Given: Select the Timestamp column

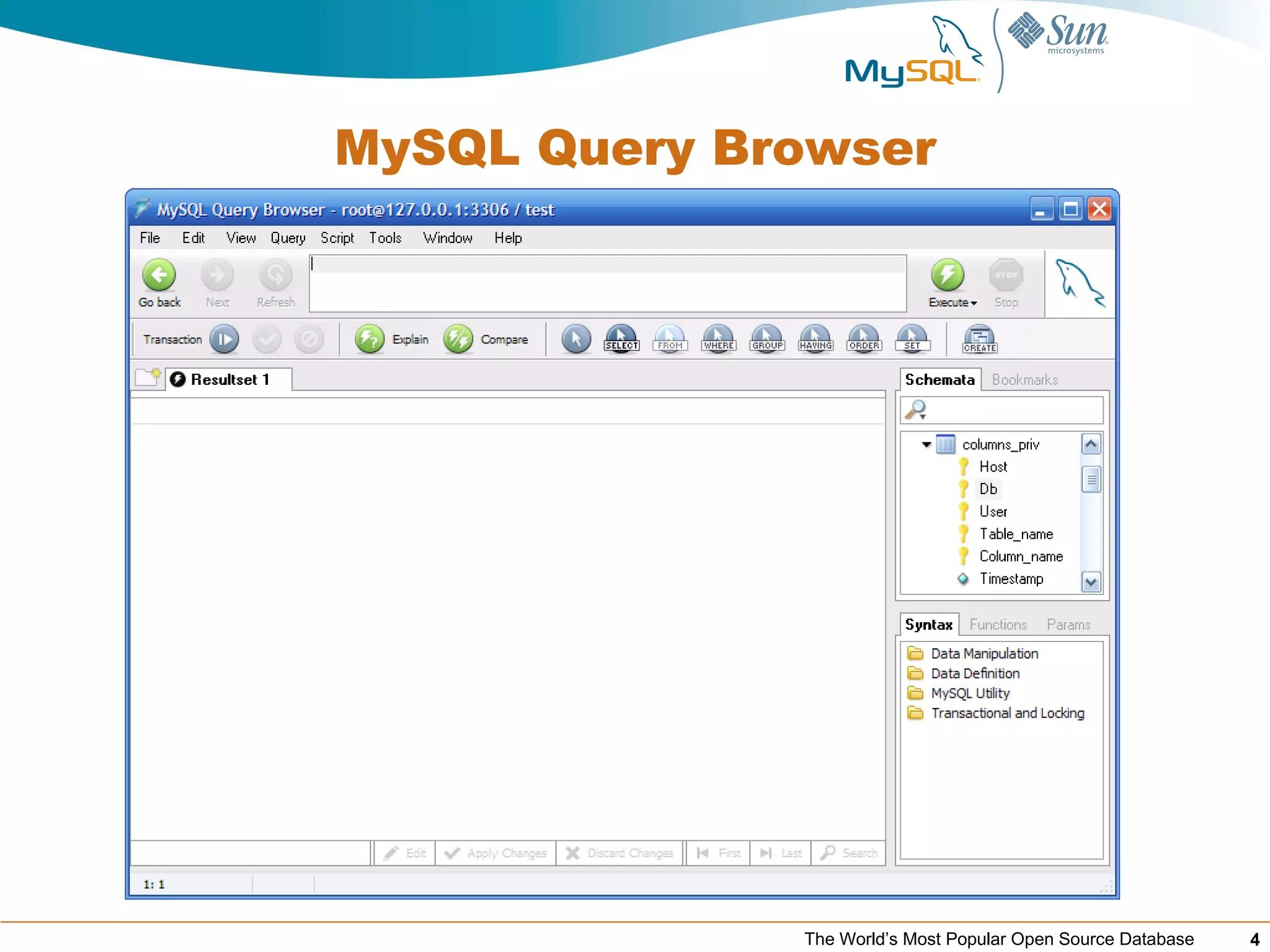Looking at the screenshot, I should pyautogui.click(x=1011, y=578).
